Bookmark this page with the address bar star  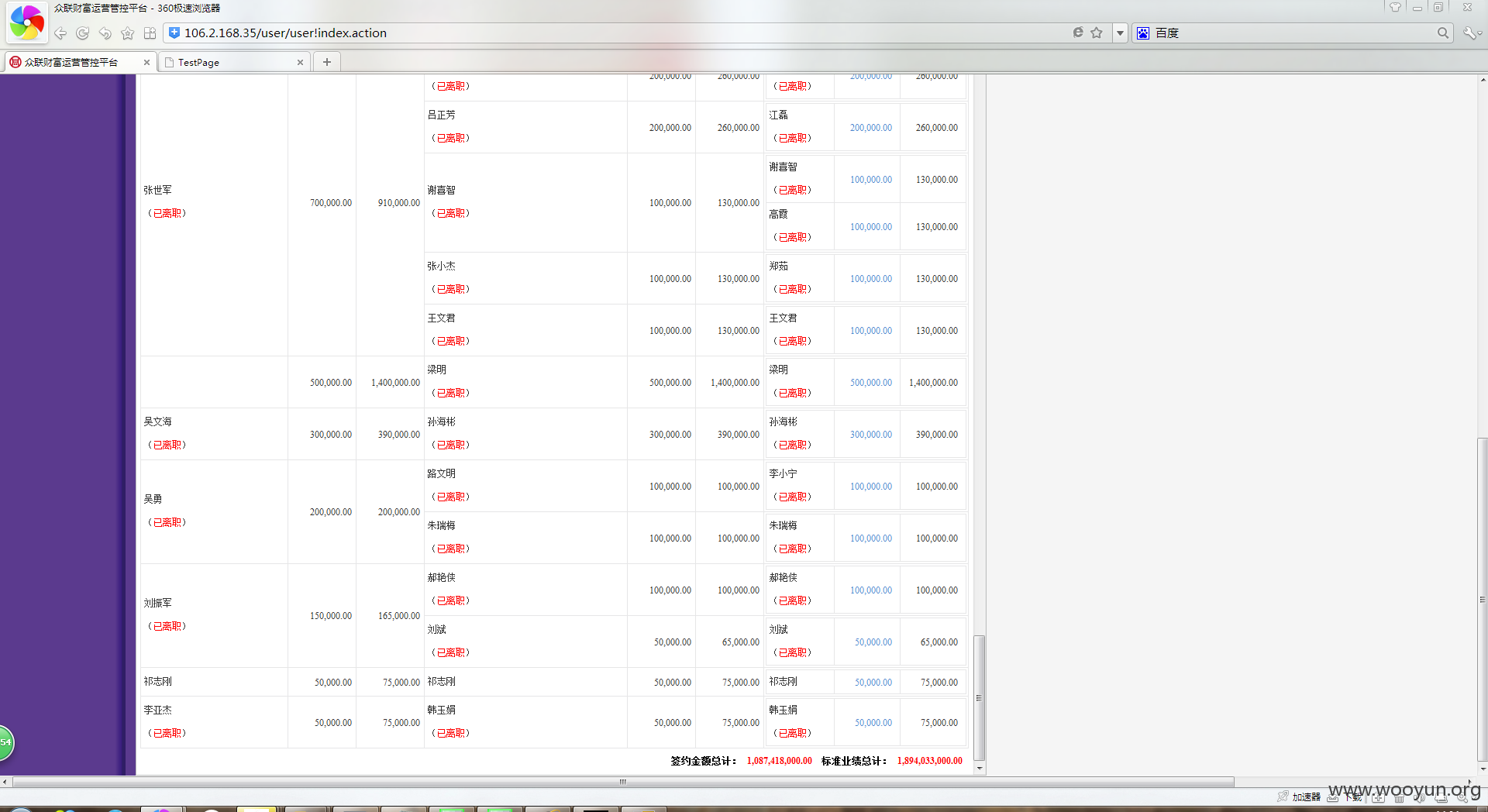point(1097,33)
